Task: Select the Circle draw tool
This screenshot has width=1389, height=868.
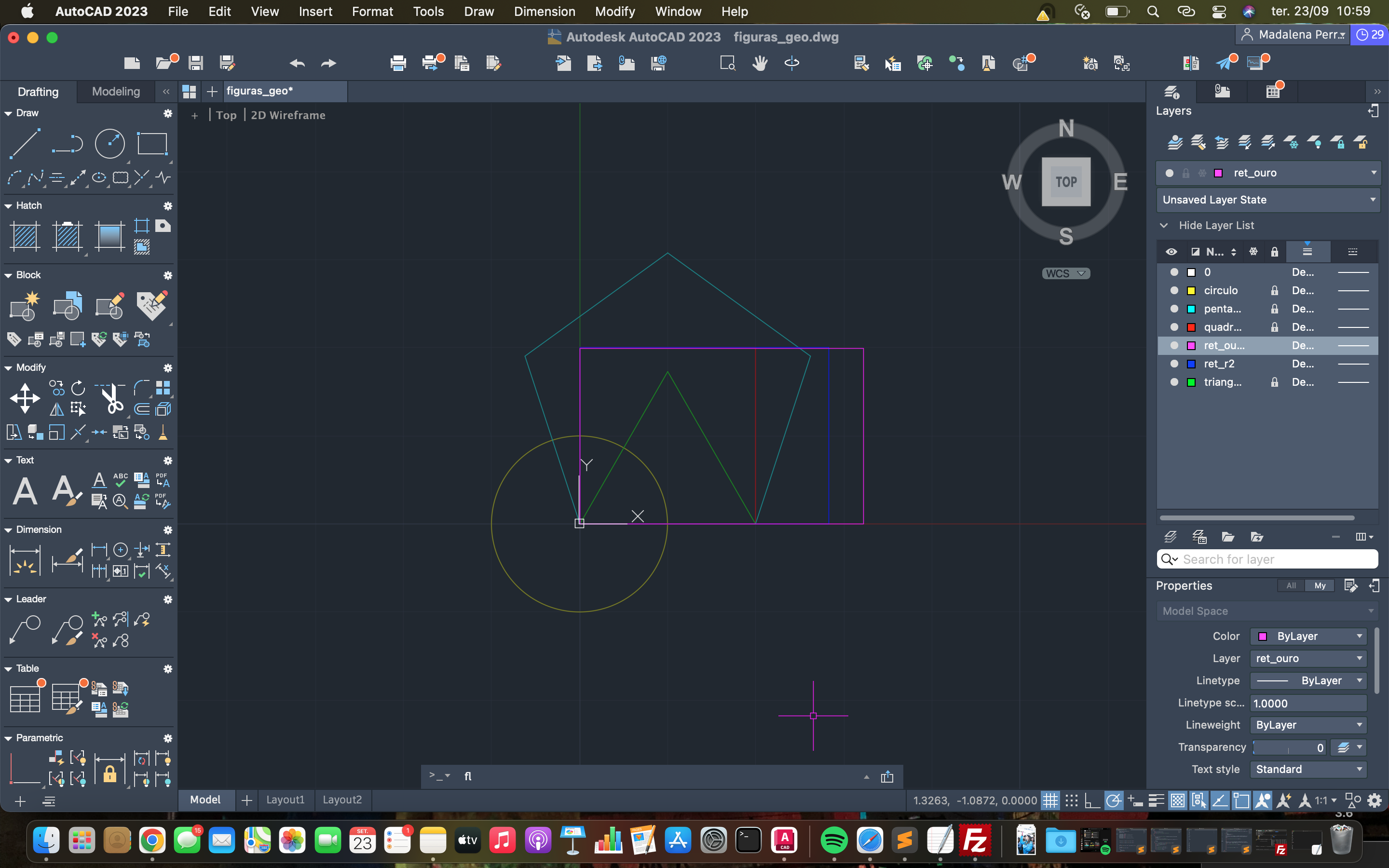Action: [x=109, y=144]
